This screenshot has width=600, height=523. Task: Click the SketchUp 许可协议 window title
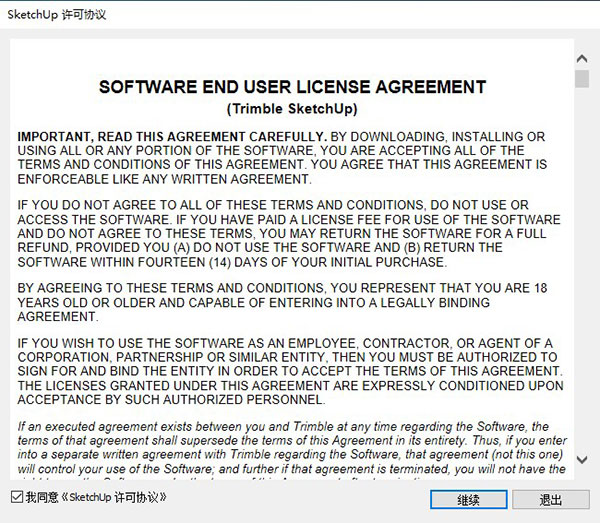pyautogui.click(x=57, y=15)
